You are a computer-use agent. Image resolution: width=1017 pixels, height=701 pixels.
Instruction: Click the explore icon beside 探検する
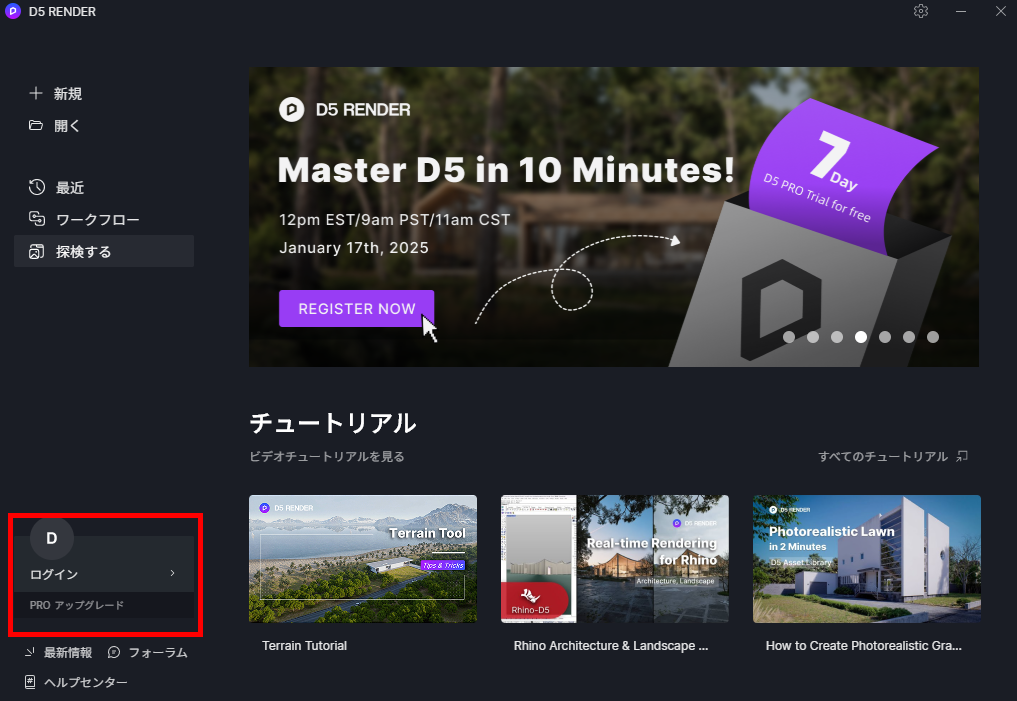click(37, 252)
